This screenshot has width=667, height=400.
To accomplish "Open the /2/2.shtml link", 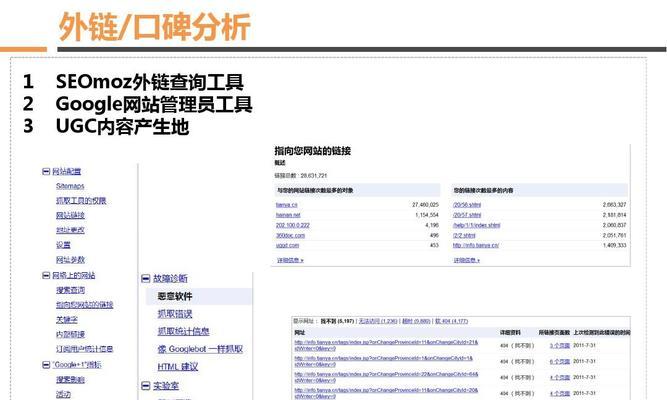I will click(464, 235).
